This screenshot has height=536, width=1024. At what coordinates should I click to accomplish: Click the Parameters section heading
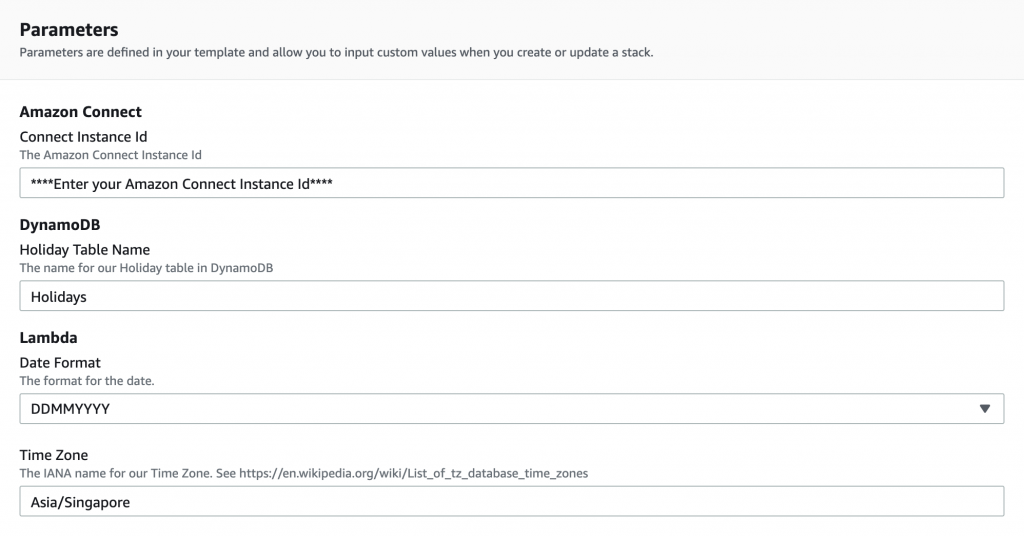[x=69, y=29]
